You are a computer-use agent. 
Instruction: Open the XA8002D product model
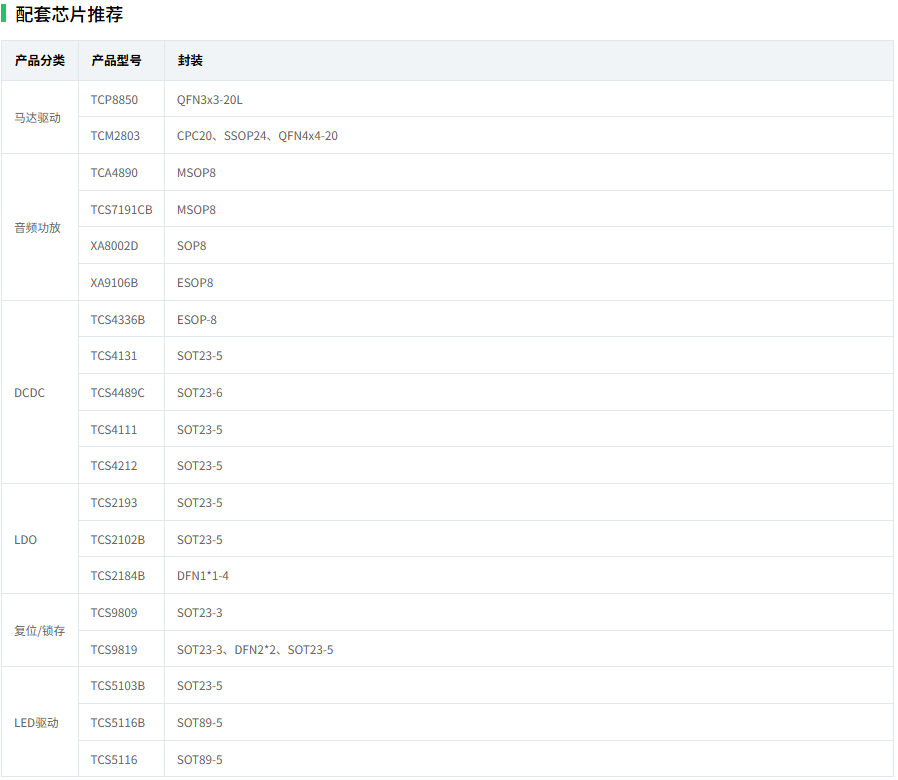[x=114, y=246]
